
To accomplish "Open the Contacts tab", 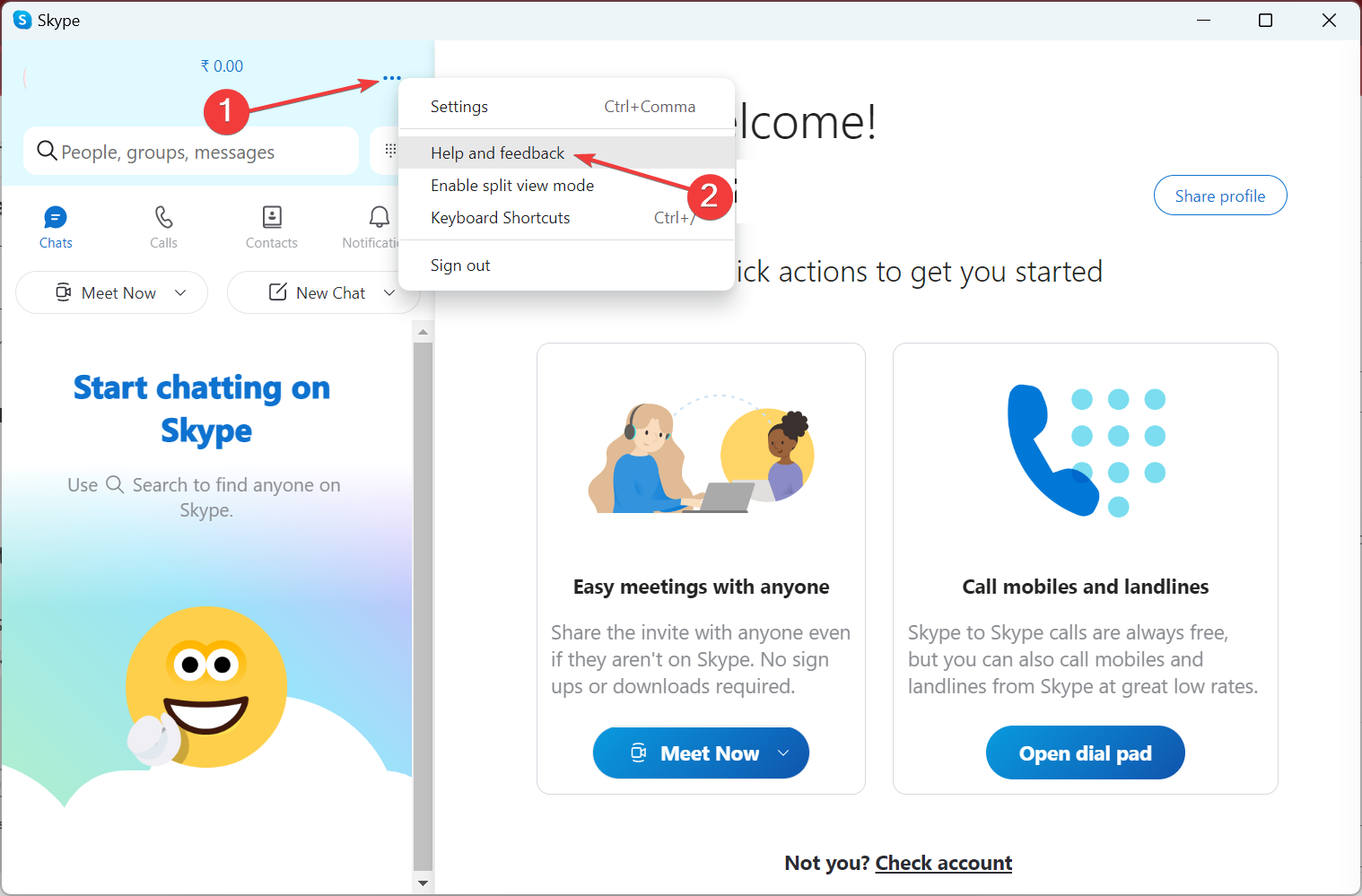I will tap(272, 227).
